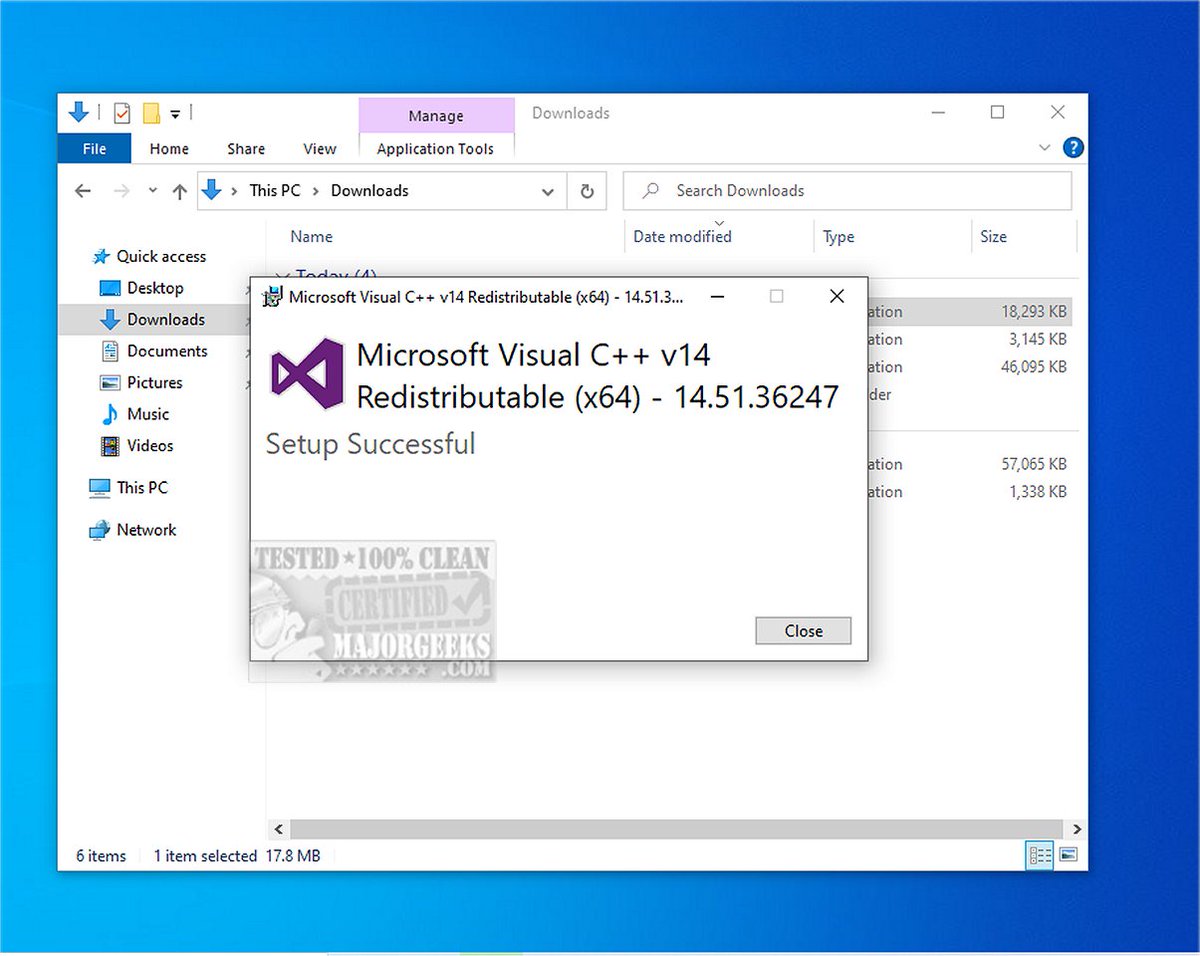This screenshot has height=956, width=1200.
Task: Switch to Details view icon
Action: coord(1040,855)
